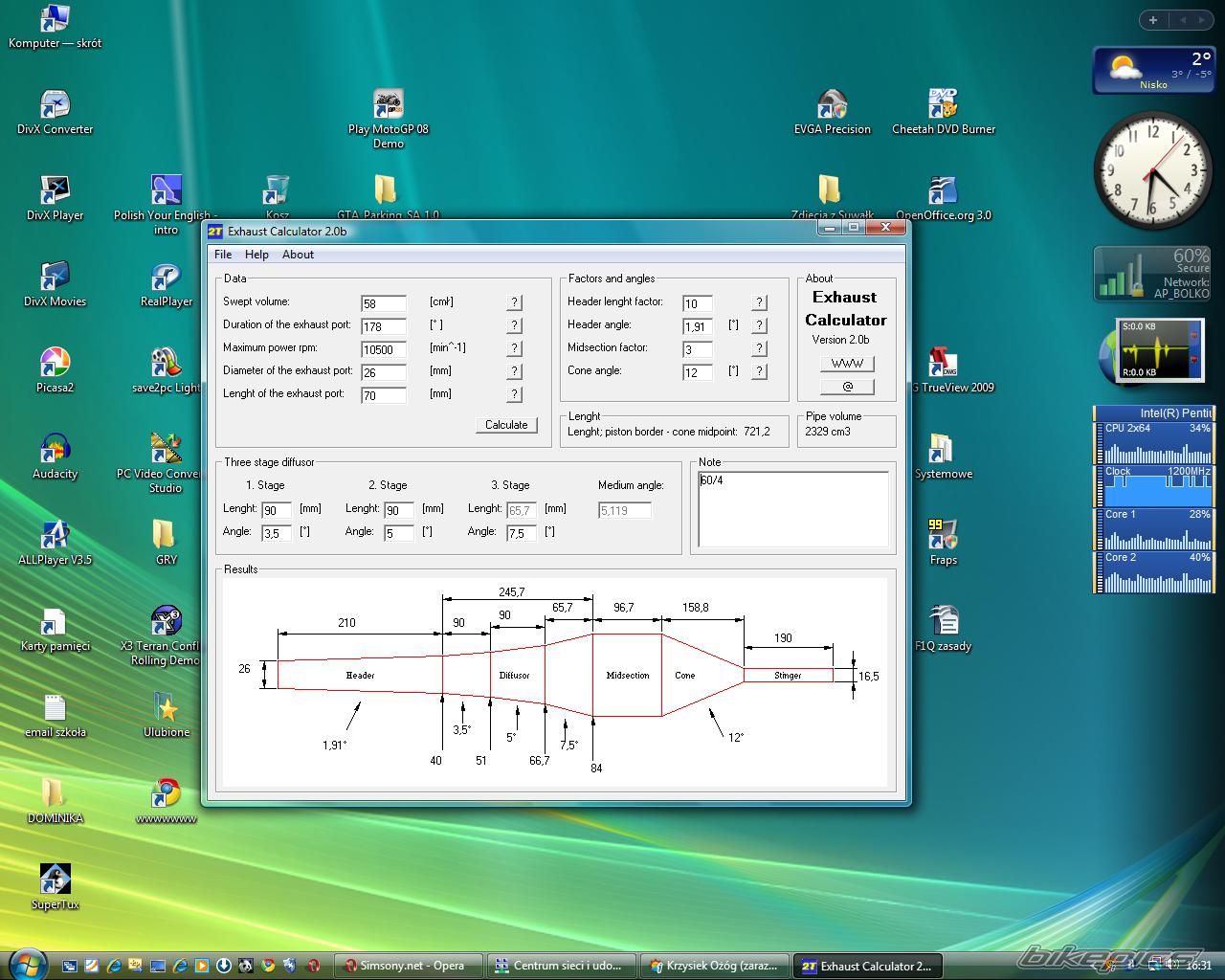Open the Help menu
This screenshot has height=980, width=1225.
pos(256,255)
